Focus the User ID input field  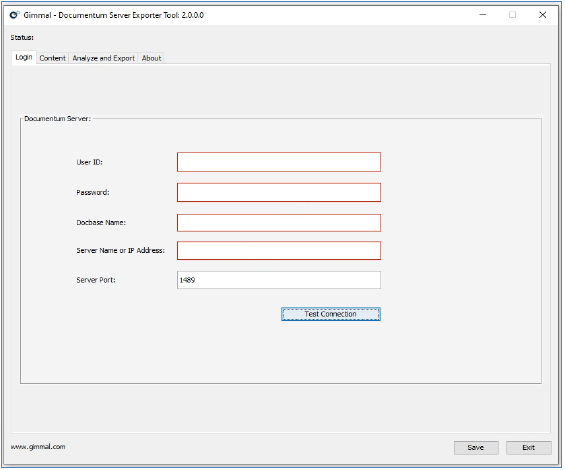pyautogui.click(x=279, y=162)
